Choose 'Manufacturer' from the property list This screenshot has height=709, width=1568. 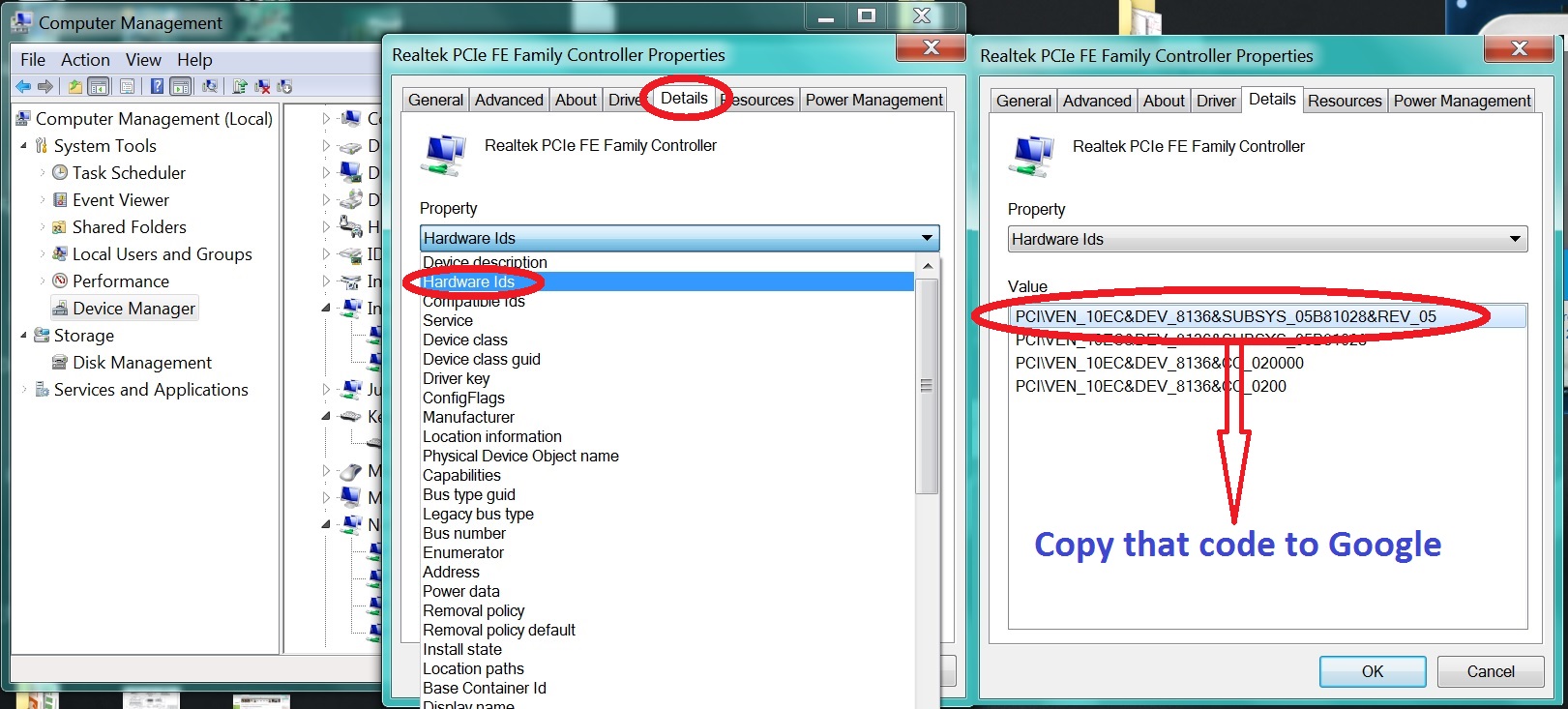click(x=667, y=417)
